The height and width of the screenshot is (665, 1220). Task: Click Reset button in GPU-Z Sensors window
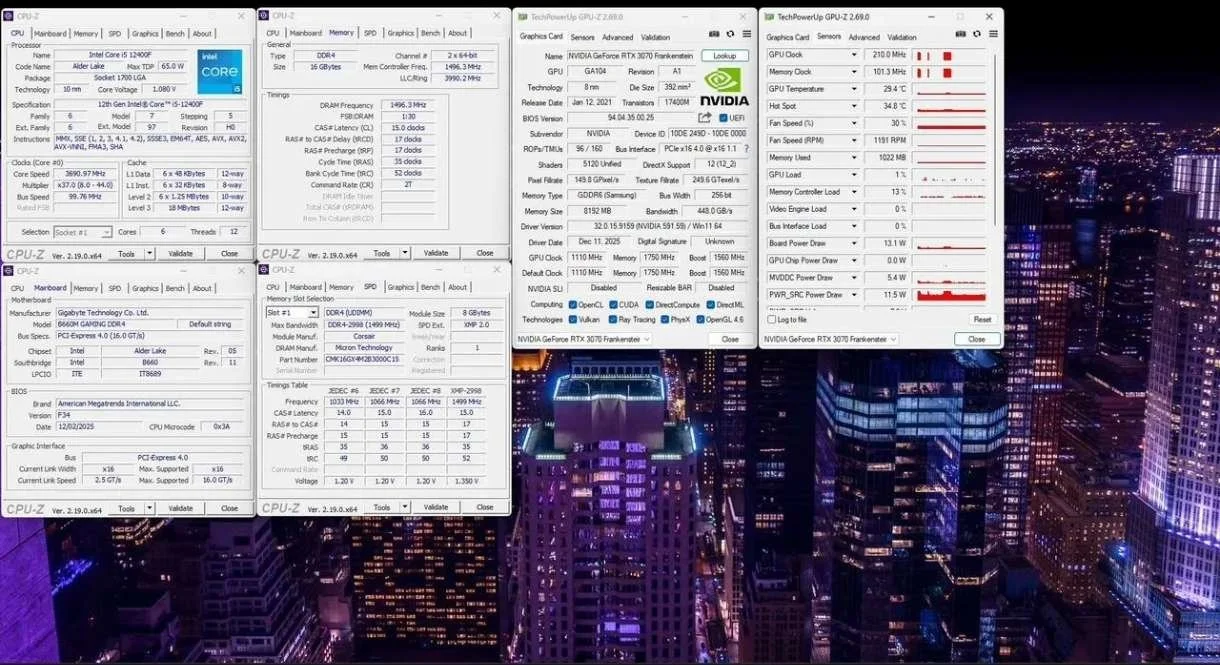982,320
